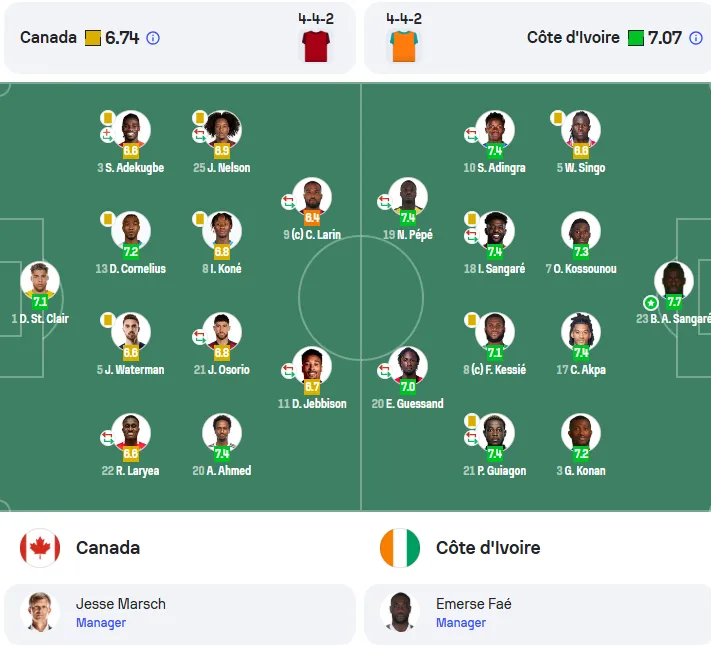Click the yellow card icon on W. Singo

pos(557,118)
